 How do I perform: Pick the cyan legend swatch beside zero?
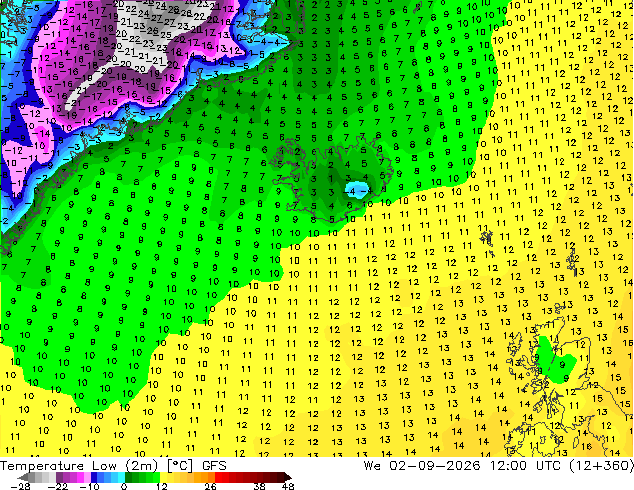pyautogui.click(x=121, y=477)
